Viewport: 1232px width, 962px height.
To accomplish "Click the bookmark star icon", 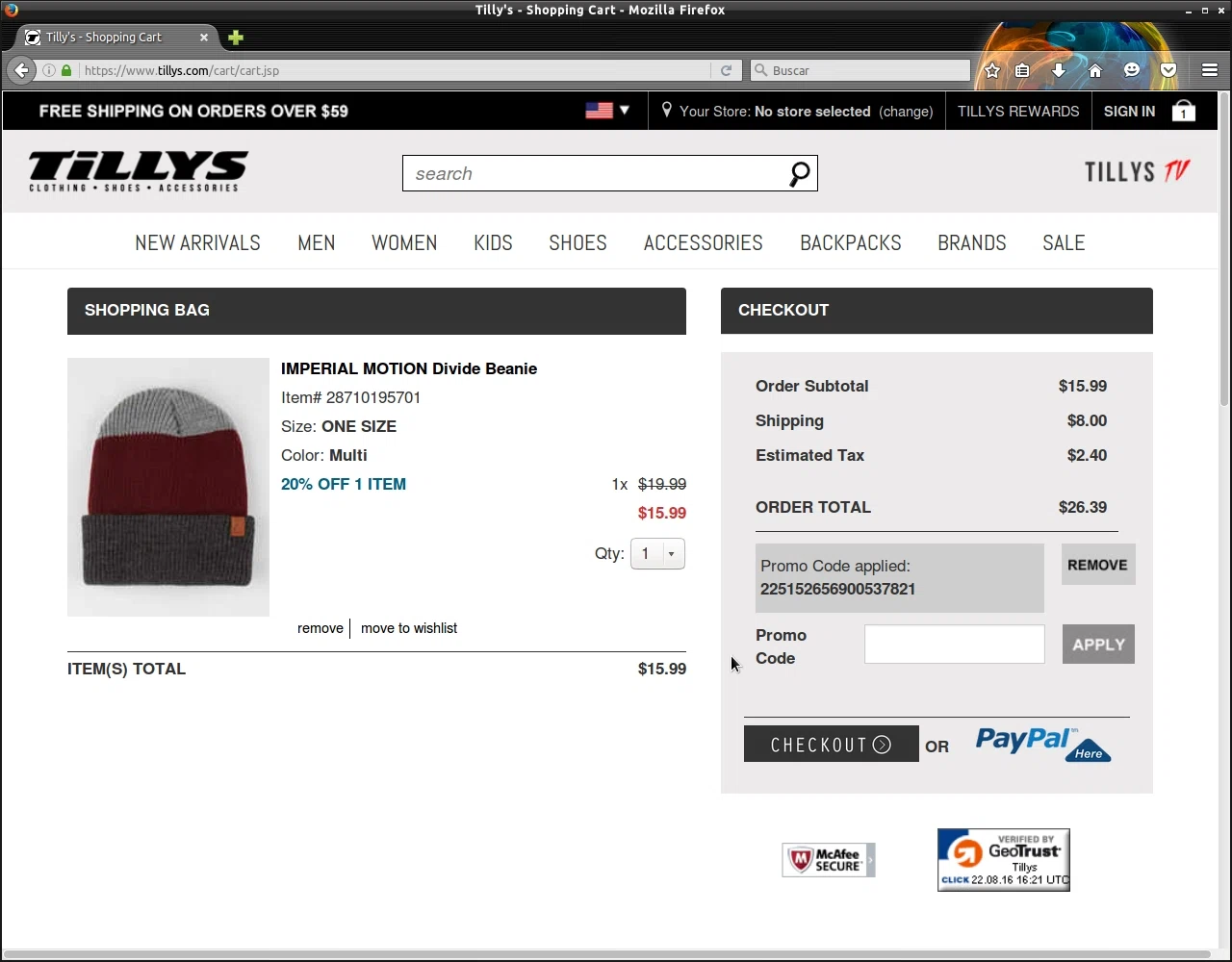I will coord(992,70).
